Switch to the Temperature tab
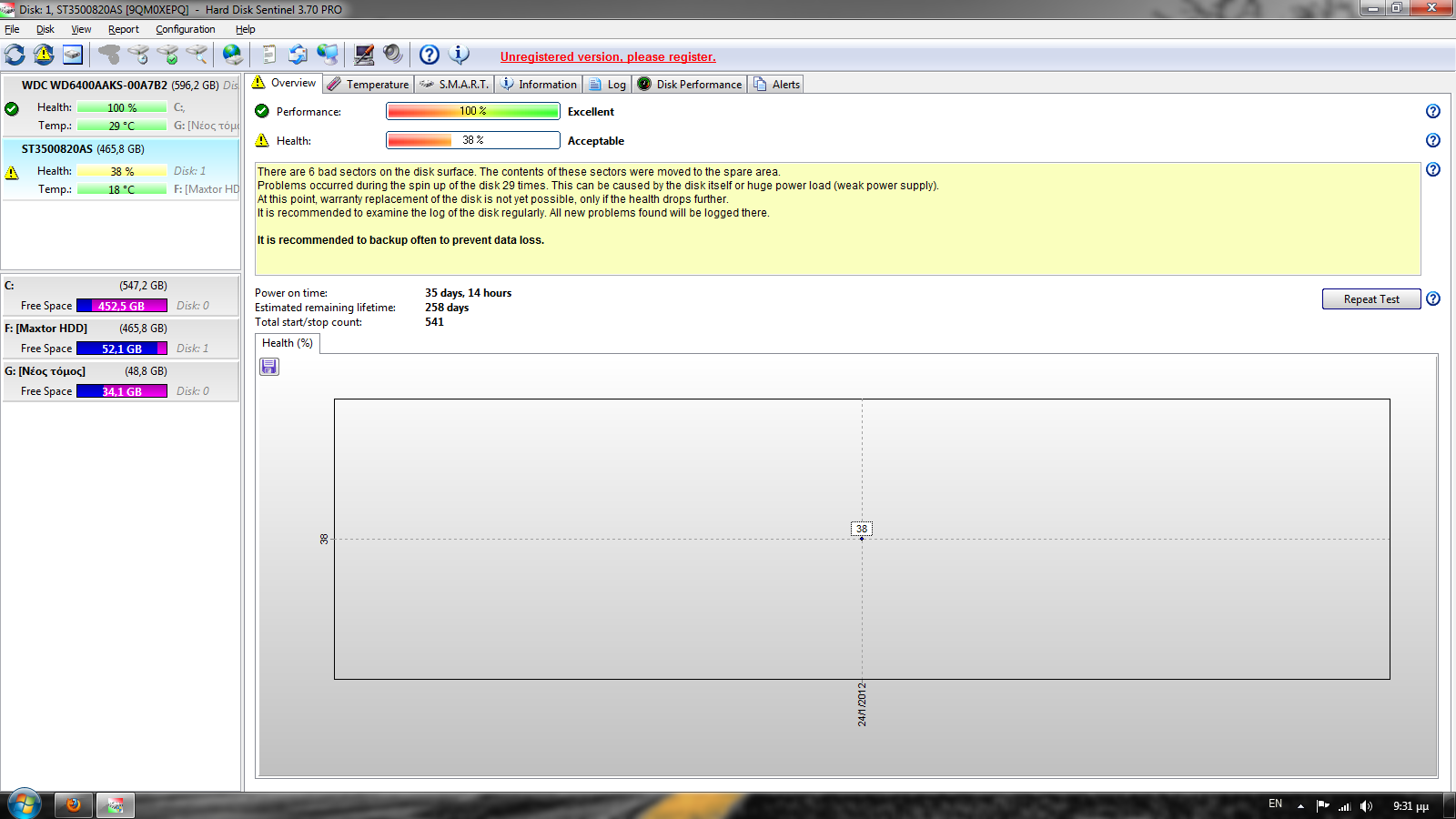The image size is (1456, 819). click(369, 84)
